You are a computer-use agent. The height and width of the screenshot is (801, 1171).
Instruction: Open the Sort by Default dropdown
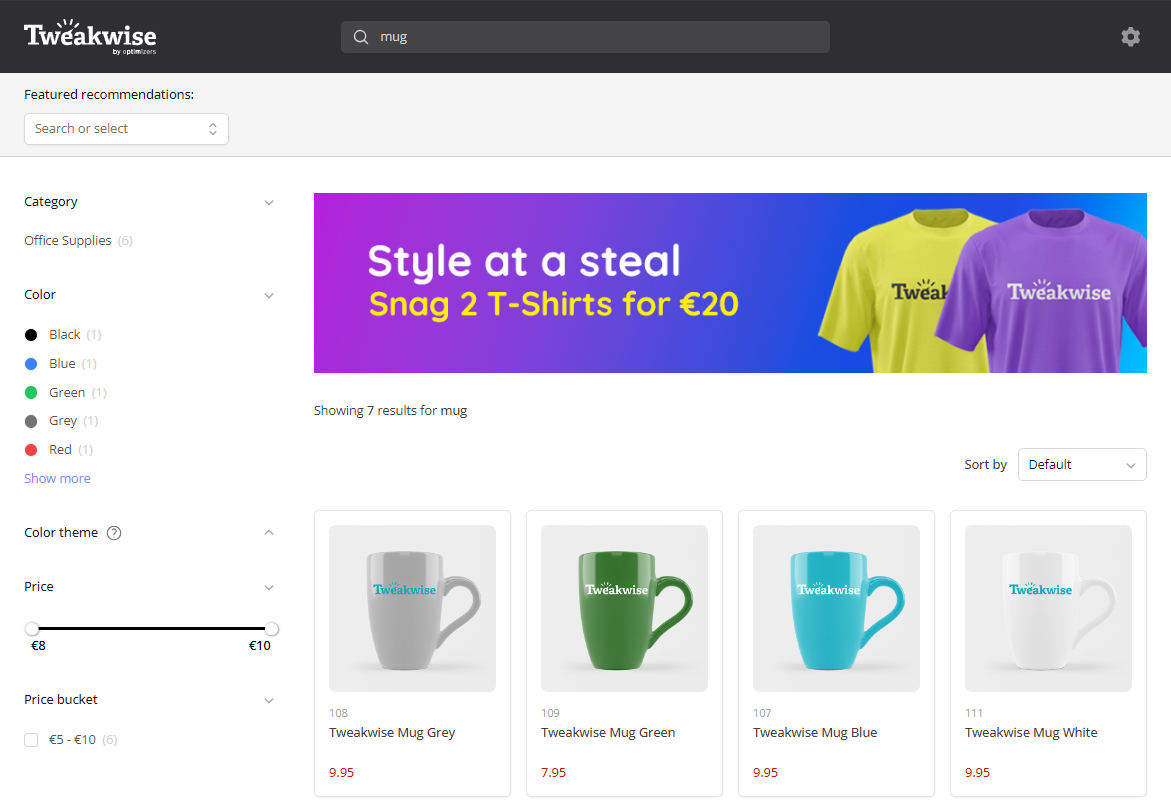tap(1081, 464)
